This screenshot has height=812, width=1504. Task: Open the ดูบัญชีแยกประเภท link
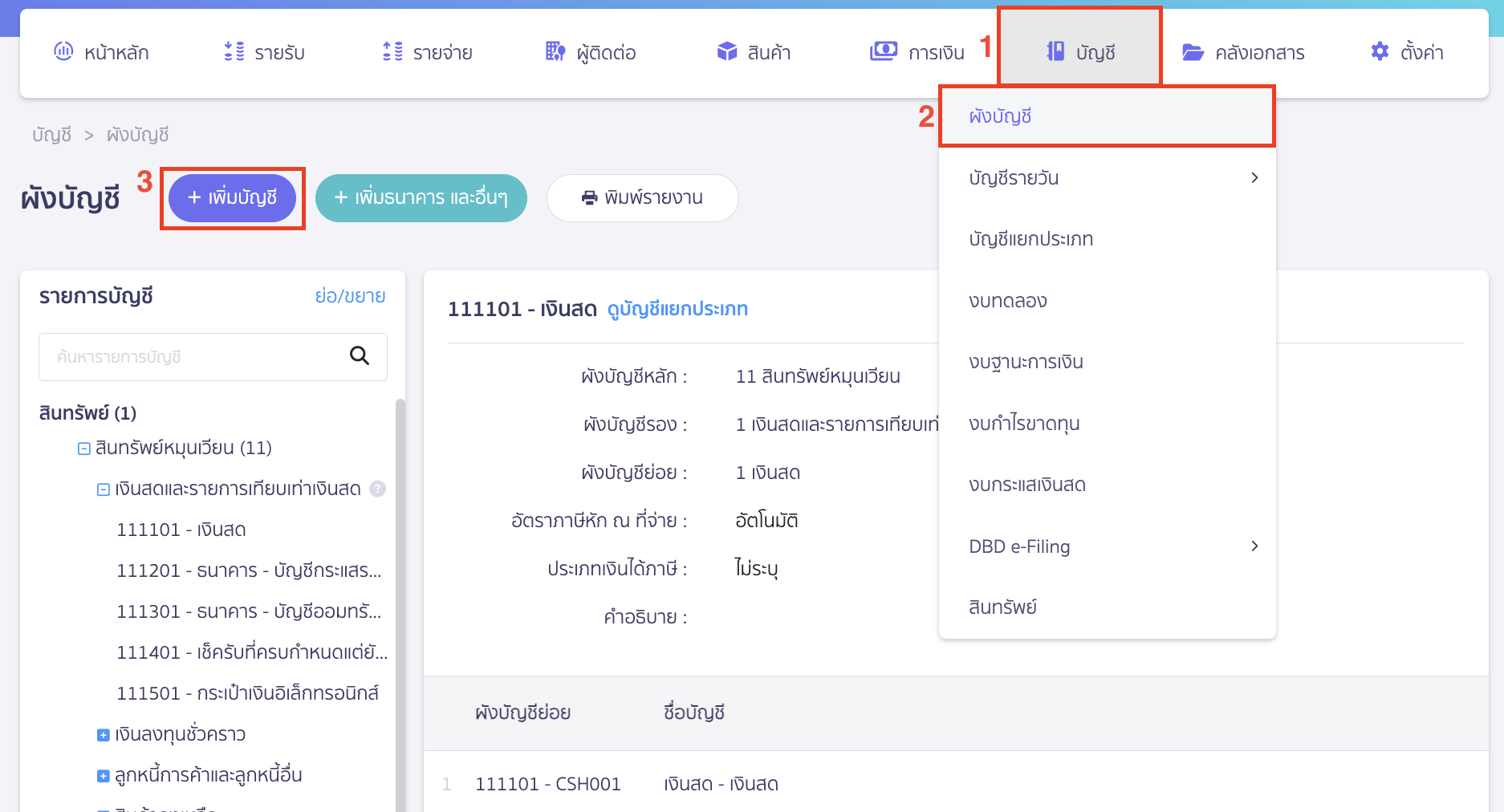[677, 308]
